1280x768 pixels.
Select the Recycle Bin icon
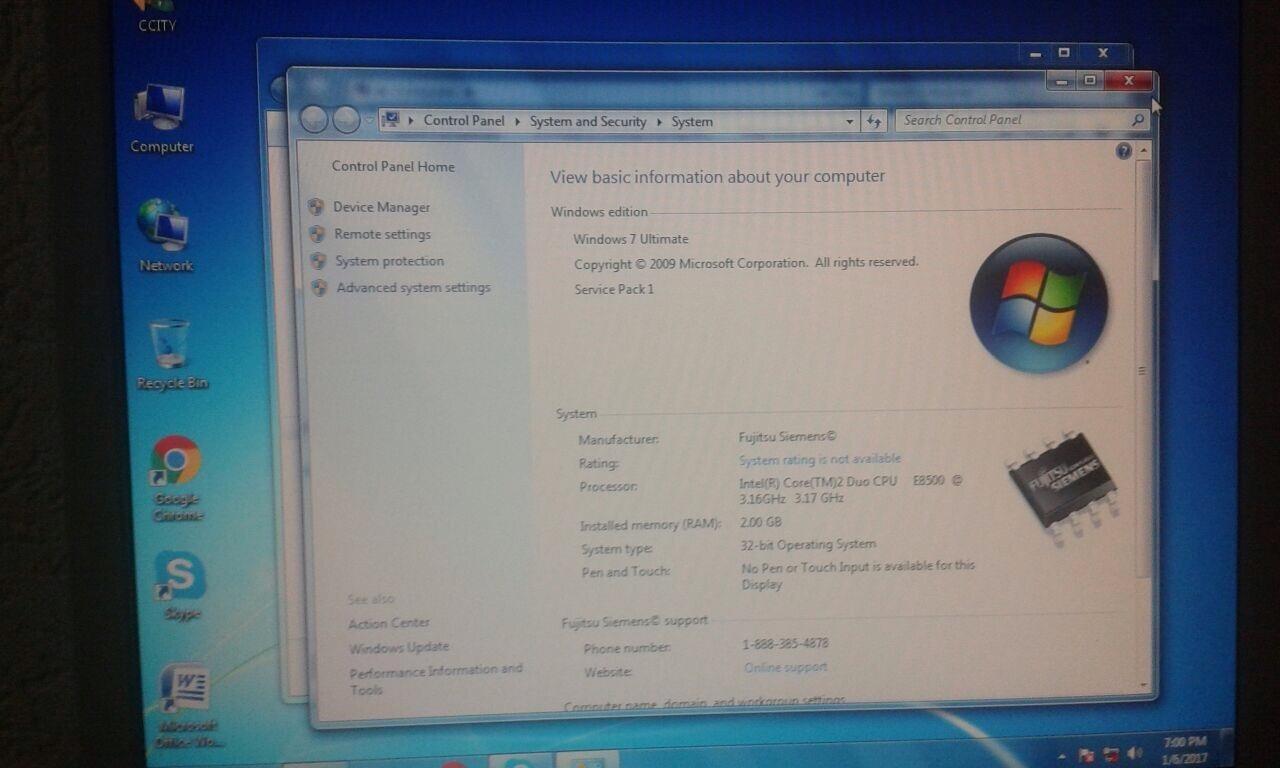(171, 354)
